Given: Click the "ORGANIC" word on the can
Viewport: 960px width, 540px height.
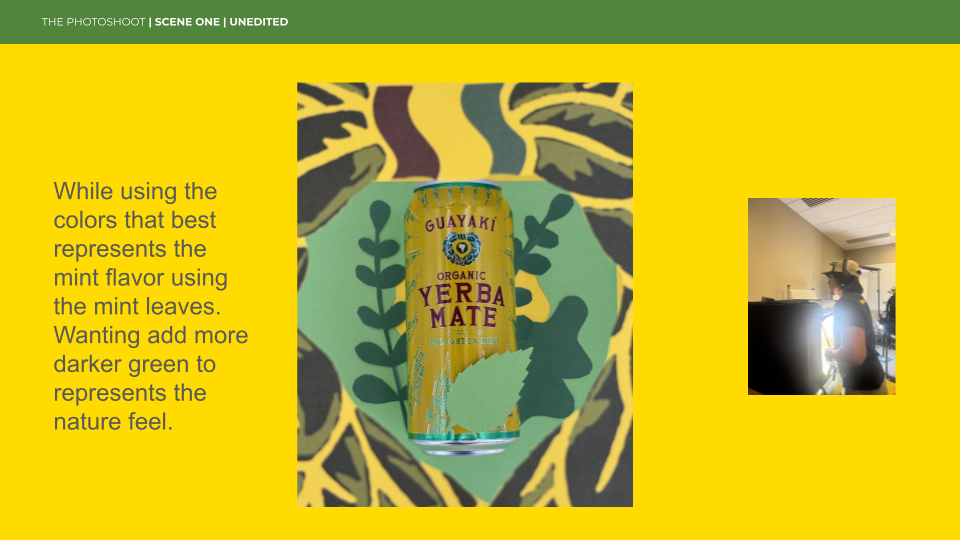Looking at the screenshot, I should click(461, 276).
